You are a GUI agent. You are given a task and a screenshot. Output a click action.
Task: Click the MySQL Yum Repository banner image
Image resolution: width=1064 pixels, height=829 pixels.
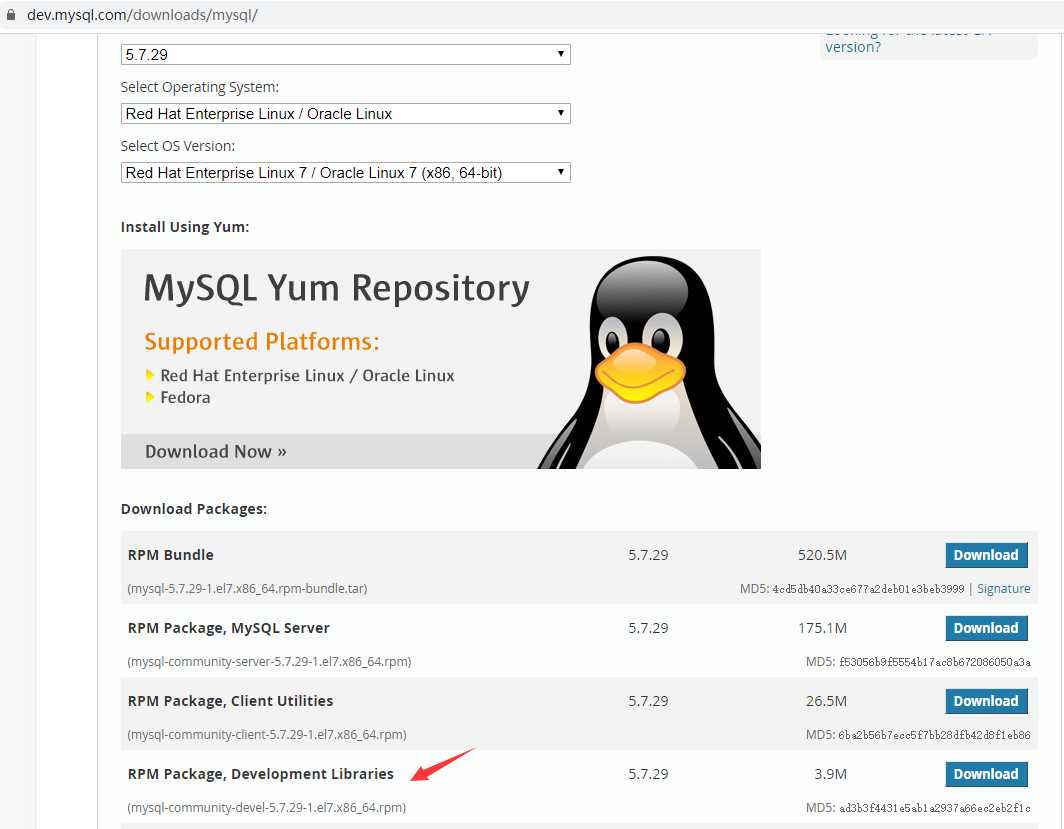[x=440, y=359]
